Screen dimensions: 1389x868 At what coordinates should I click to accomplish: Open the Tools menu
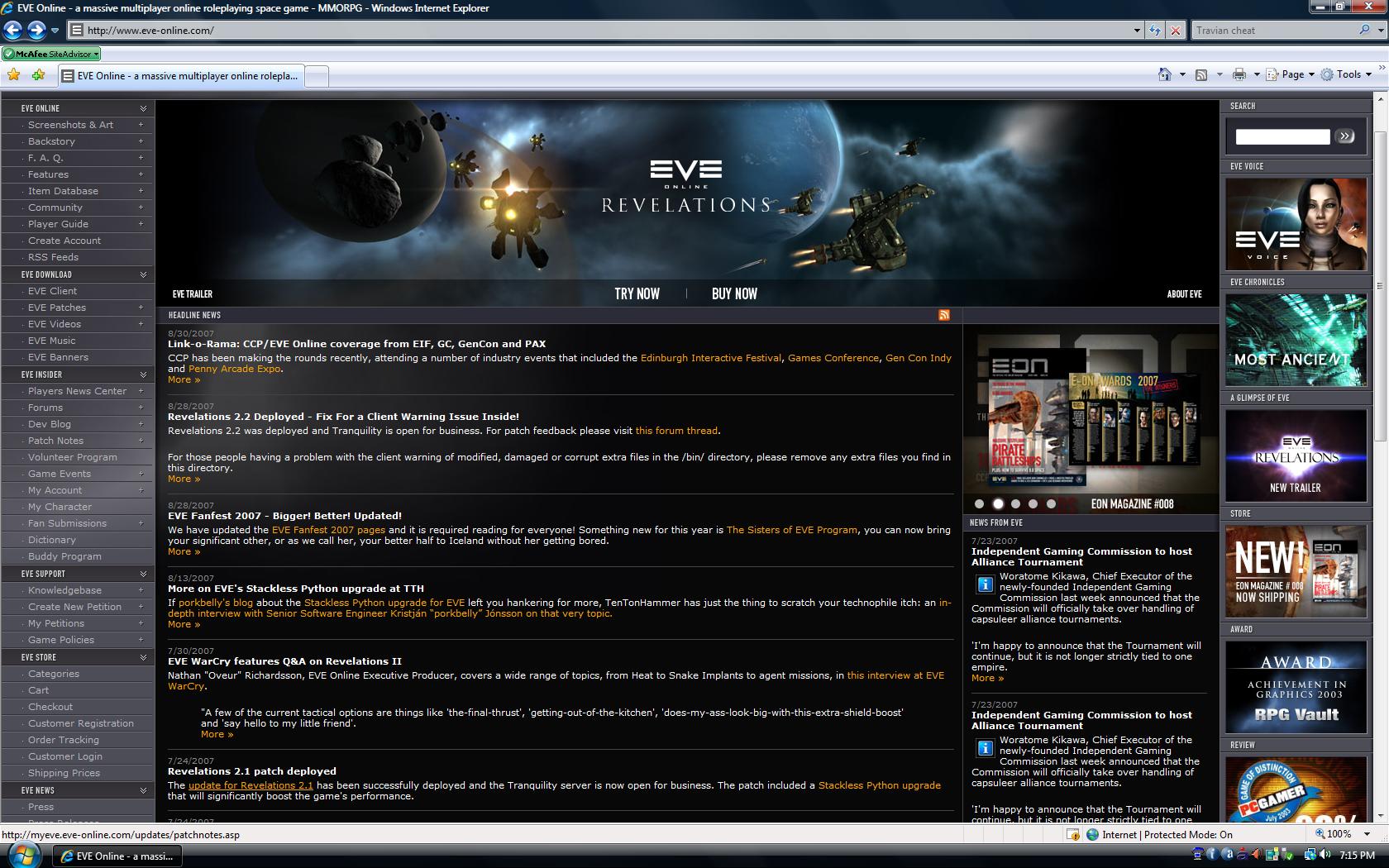point(1346,74)
